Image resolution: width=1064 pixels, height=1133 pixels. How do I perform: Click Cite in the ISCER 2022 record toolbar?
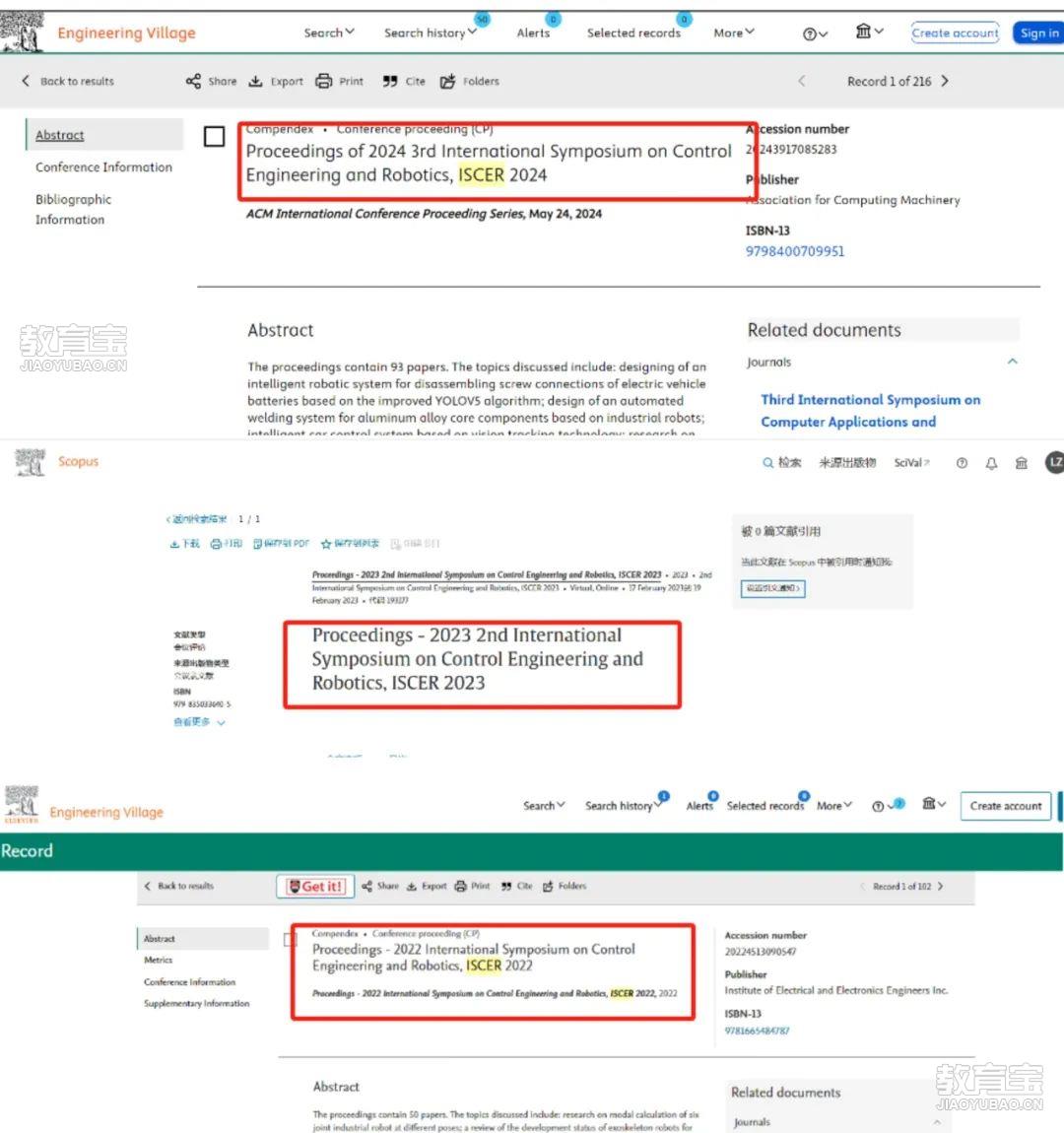(x=516, y=886)
